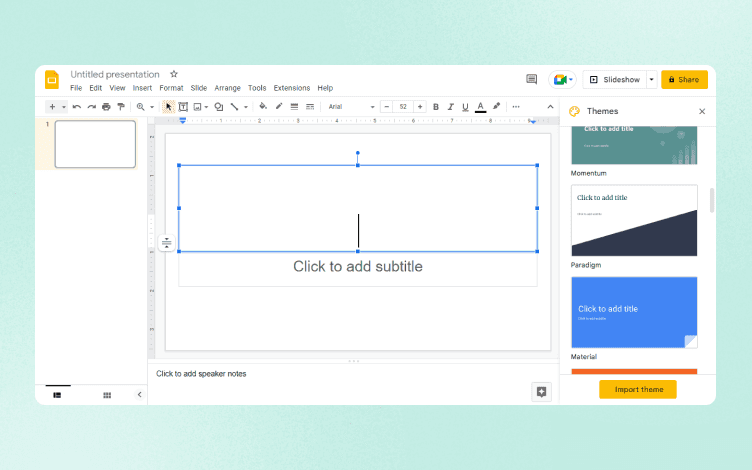Toggle italic formatting
This screenshot has width=752, height=470.
(x=450, y=106)
